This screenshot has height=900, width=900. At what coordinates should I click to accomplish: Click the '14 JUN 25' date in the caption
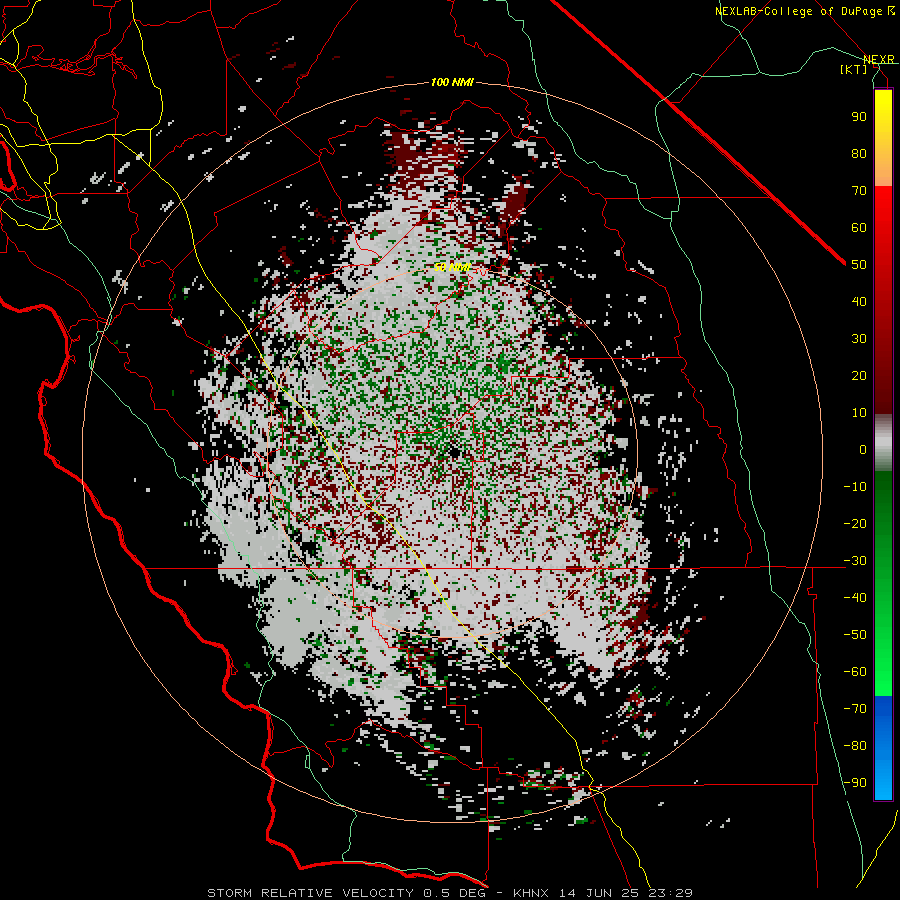(600, 893)
